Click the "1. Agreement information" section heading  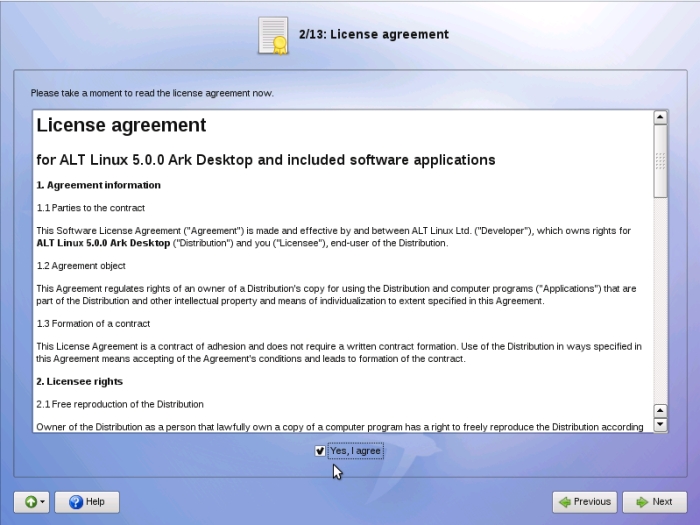98,185
